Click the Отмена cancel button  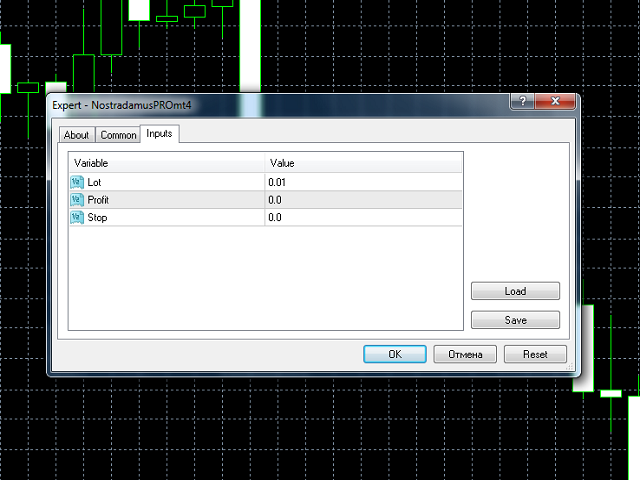(465, 354)
